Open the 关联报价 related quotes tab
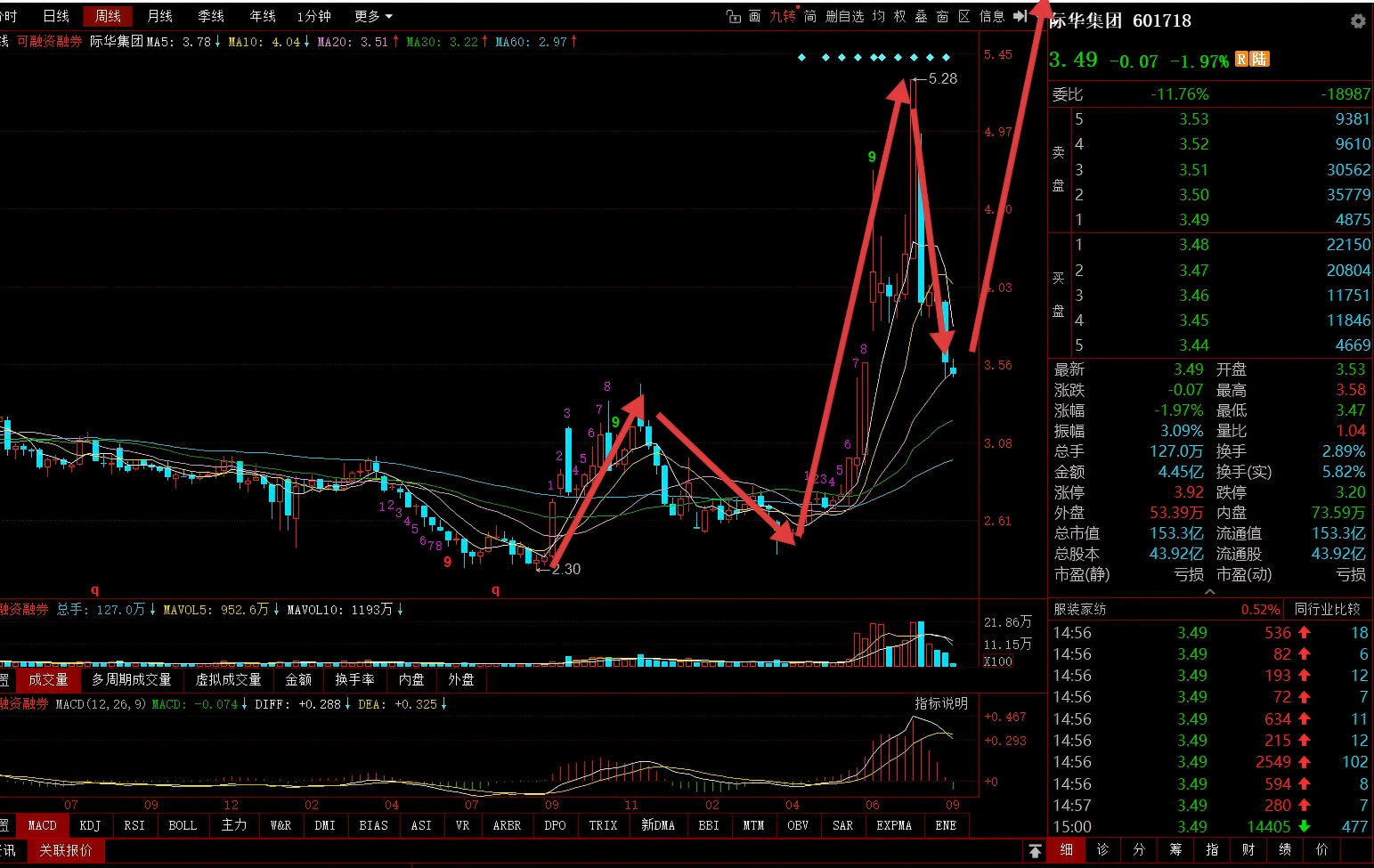 click(66, 850)
